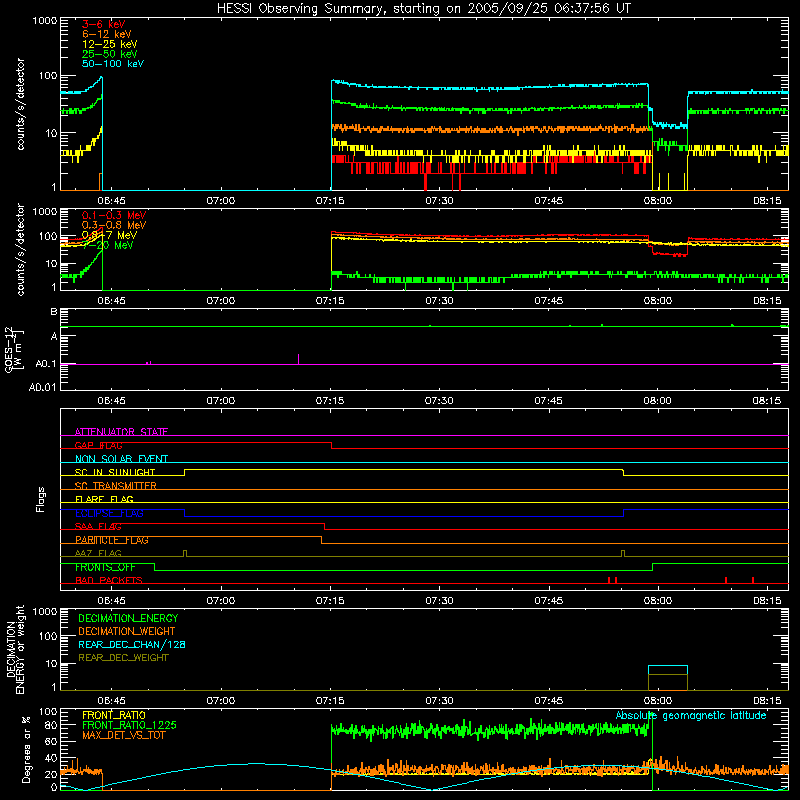The image size is (800, 800).
Task: Select the SAA_FLAG label
Action: (98, 526)
